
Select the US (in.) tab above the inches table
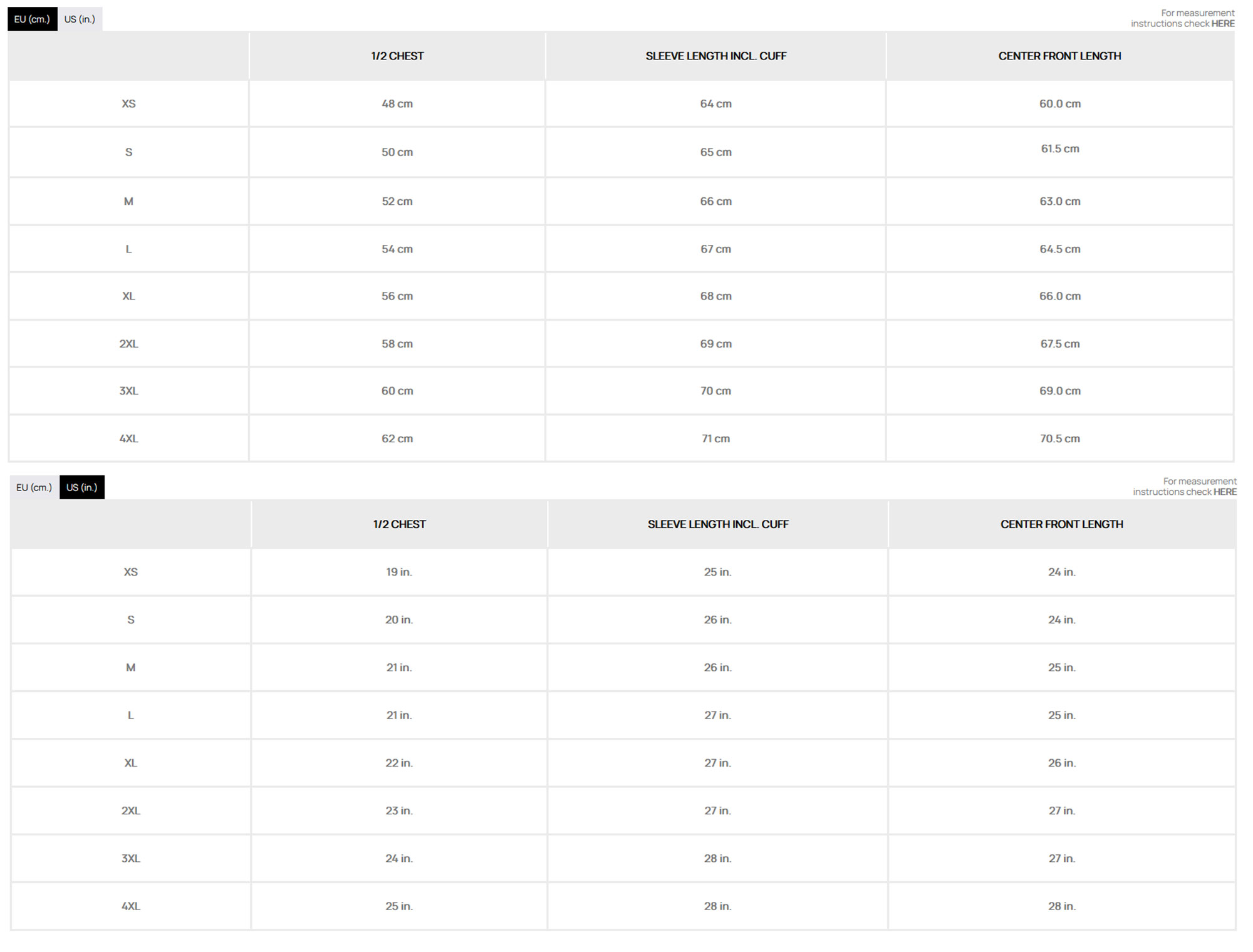pos(82,487)
